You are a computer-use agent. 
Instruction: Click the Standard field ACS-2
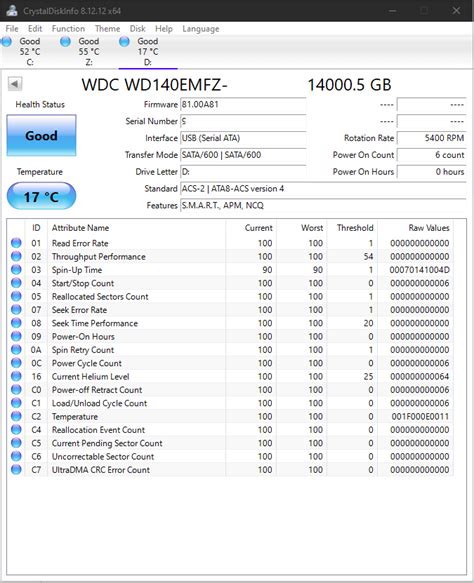323,189
